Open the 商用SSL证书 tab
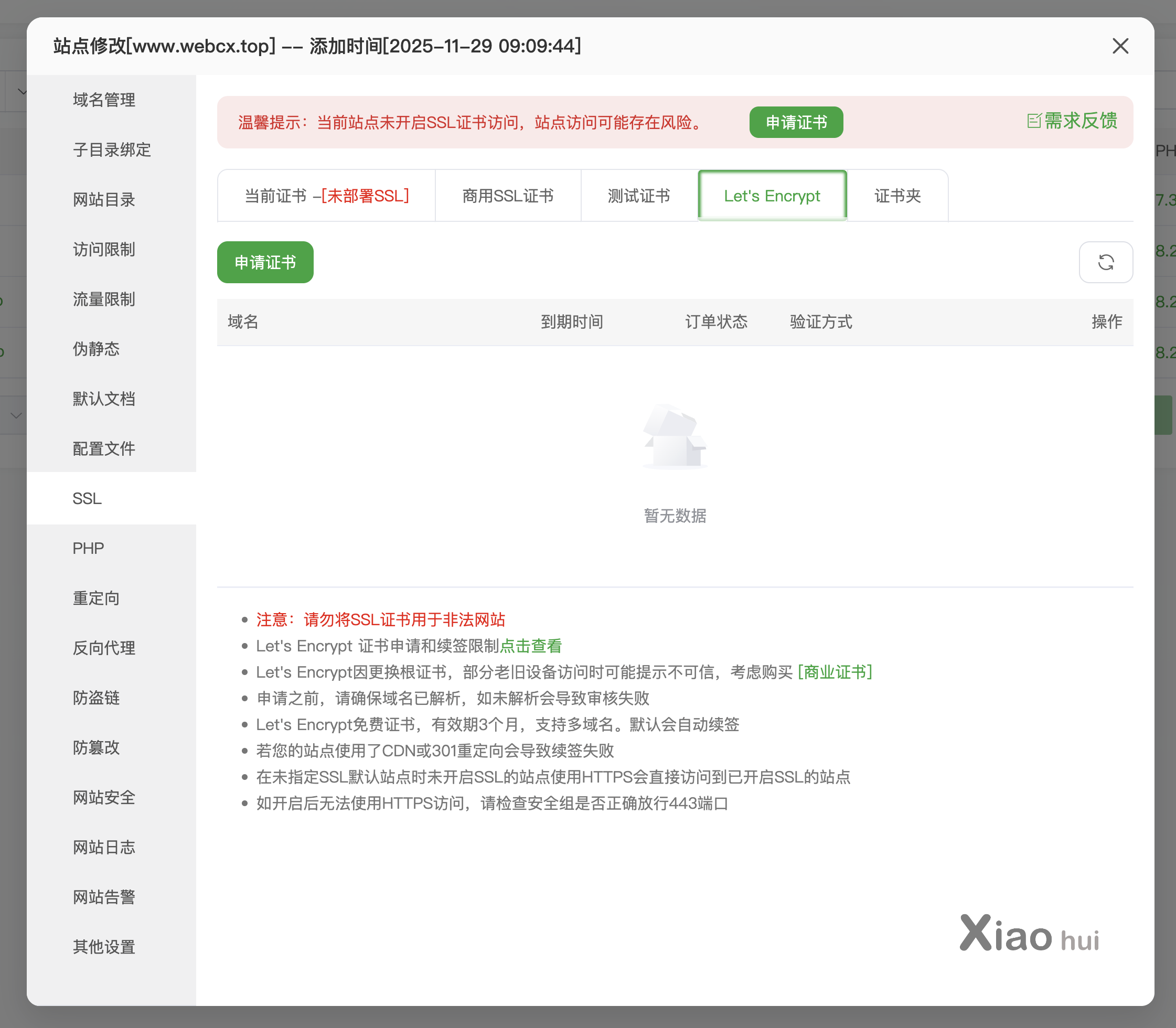 (508, 196)
